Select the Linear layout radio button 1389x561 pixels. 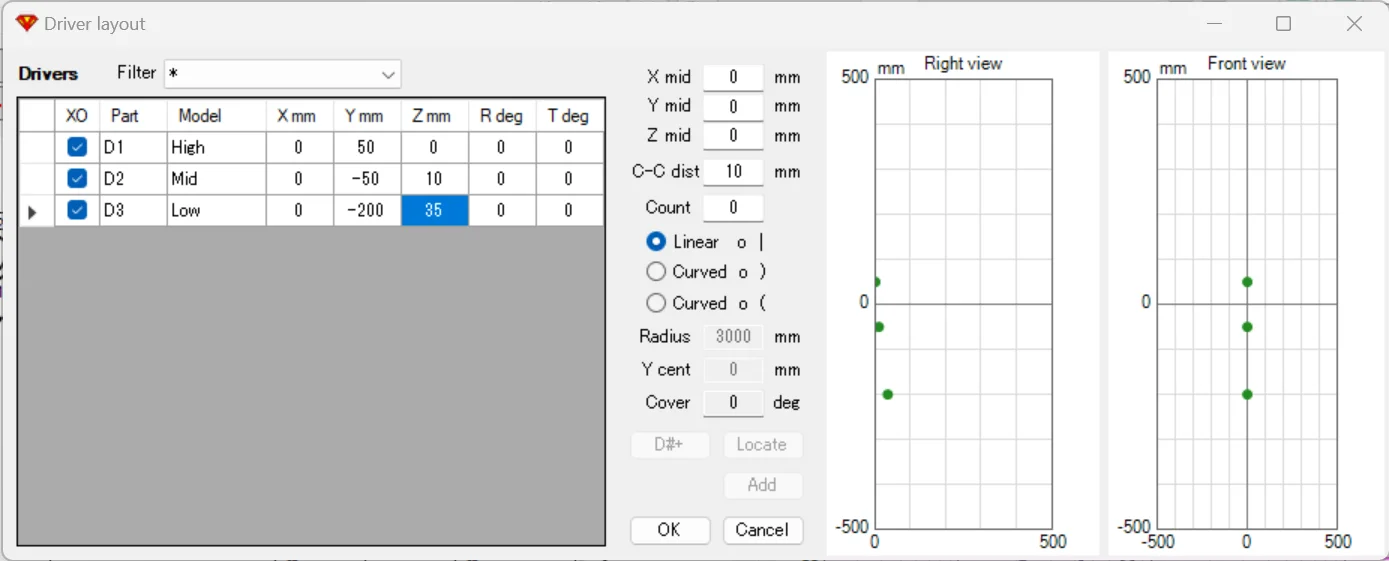pyautogui.click(x=656, y=242)
